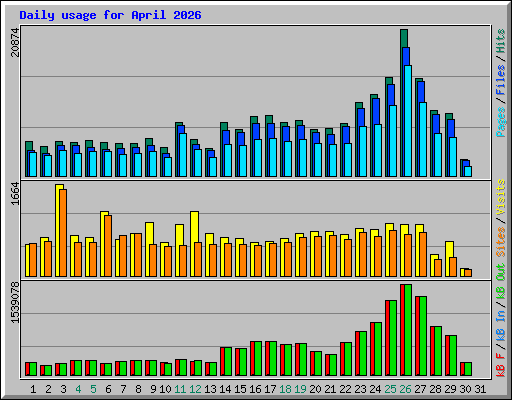The image size is (512, 400).
Task: Click day label 20 on the x-axis
Action: tap(315, 389)
